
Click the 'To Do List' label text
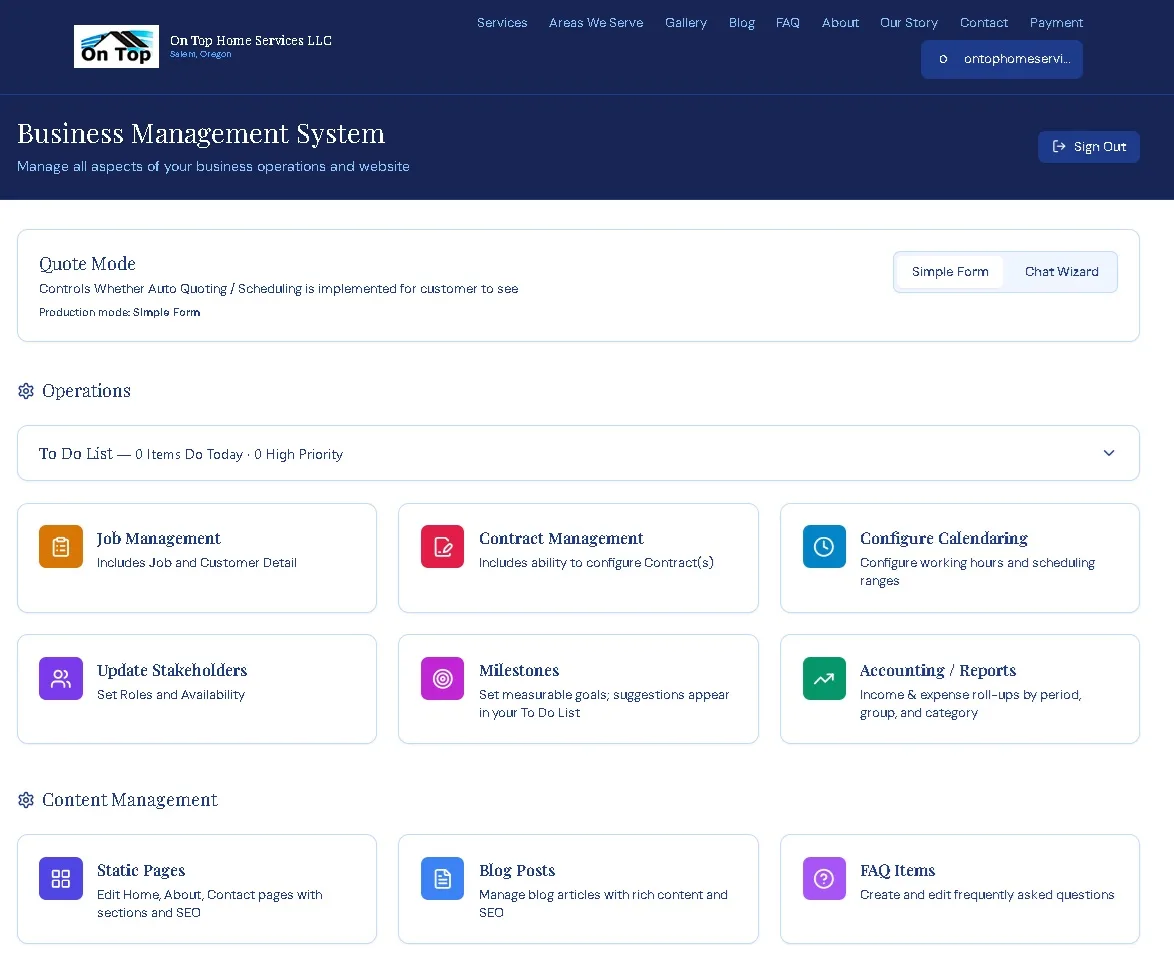pyautogui.click(x=76, y=454)
